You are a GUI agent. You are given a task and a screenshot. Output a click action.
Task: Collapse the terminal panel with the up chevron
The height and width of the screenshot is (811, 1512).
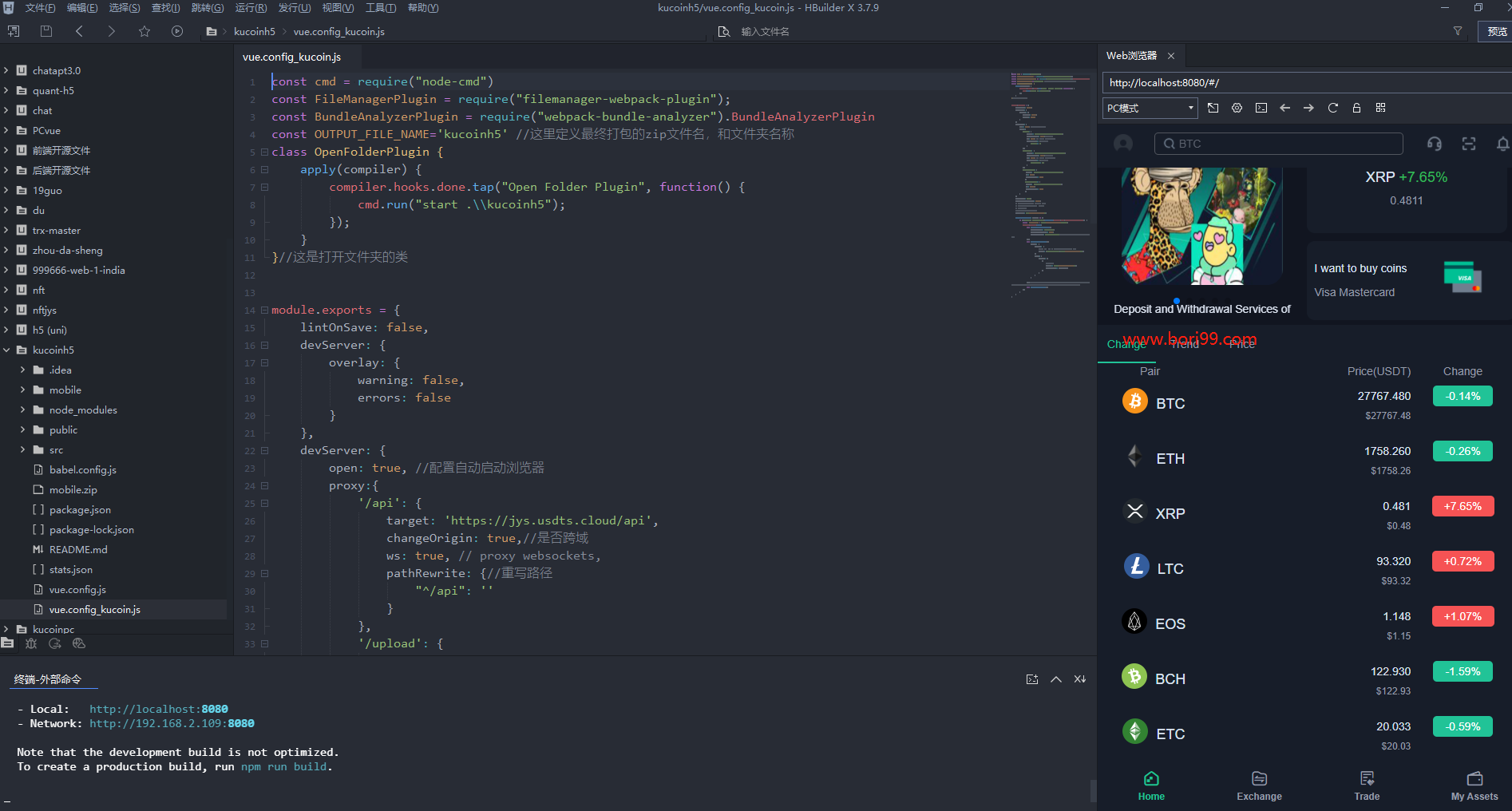click(1056, 679)
